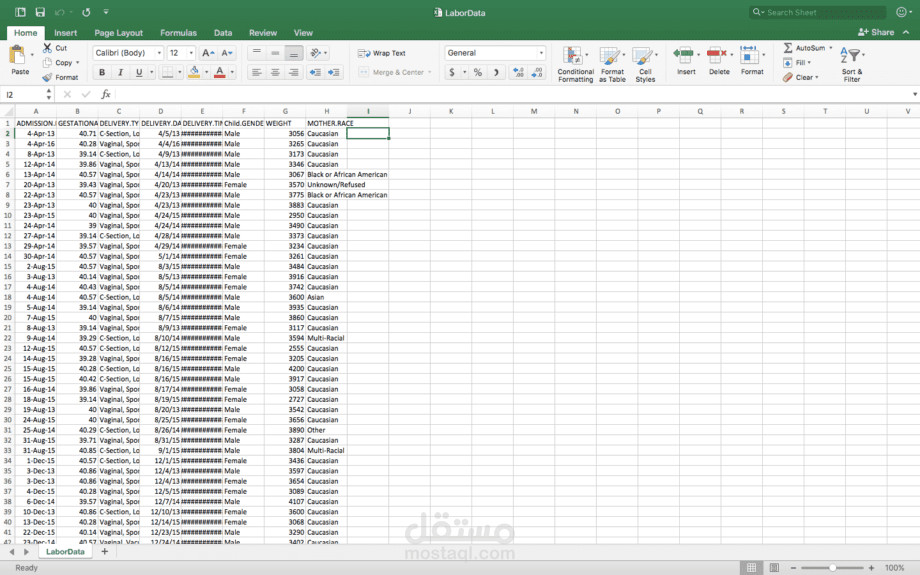920x575 pixels.
Task: Toggle Bold formatting
Action: pyautogui.click(x=102, y=72)
